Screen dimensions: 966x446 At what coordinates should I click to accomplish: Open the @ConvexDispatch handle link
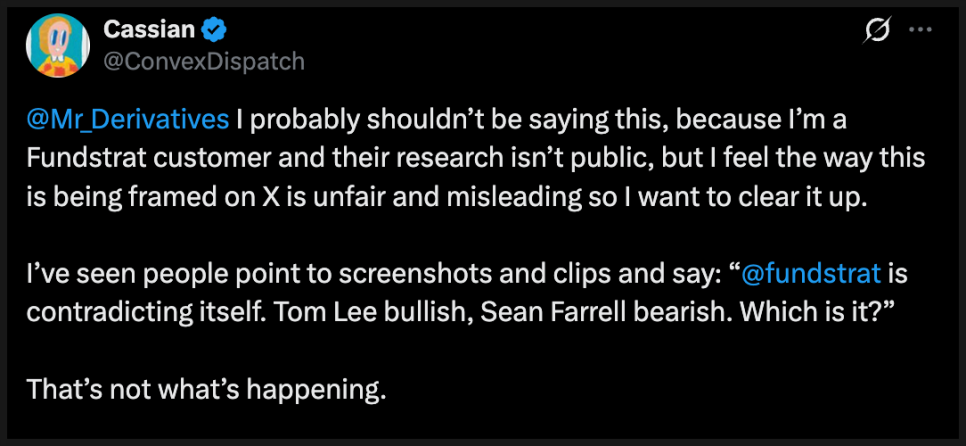204,61
